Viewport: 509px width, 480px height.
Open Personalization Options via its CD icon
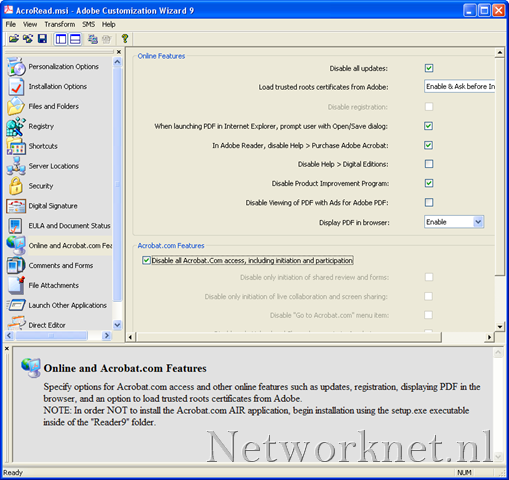(x=16, y=67)
